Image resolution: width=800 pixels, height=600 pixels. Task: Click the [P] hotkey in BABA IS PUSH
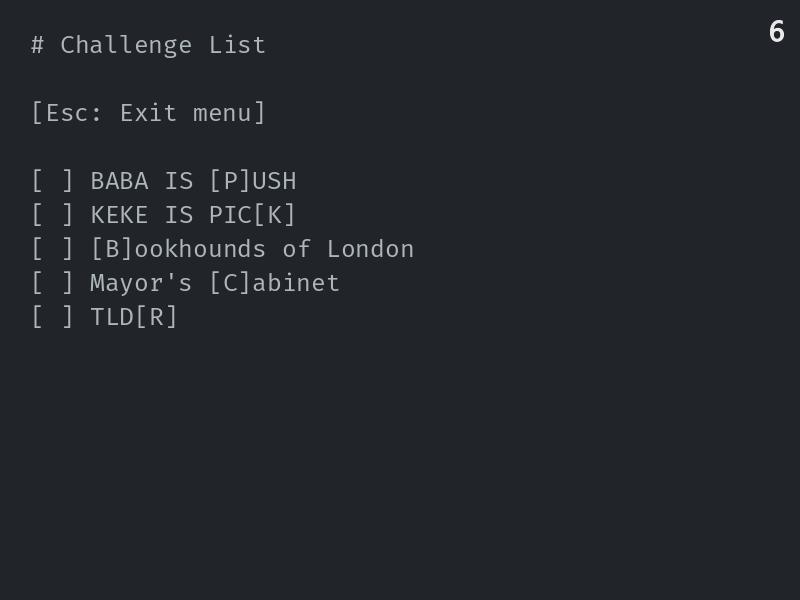coord(230,181)
